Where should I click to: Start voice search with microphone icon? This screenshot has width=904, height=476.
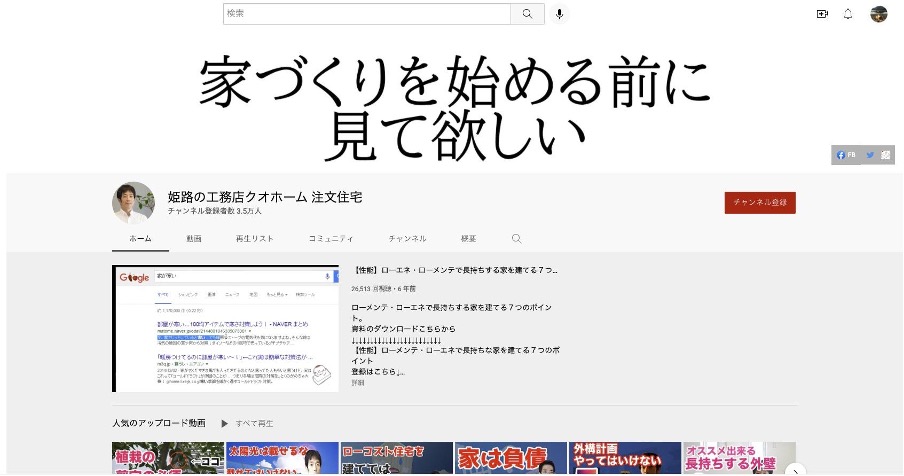click(x=559, y=14)
